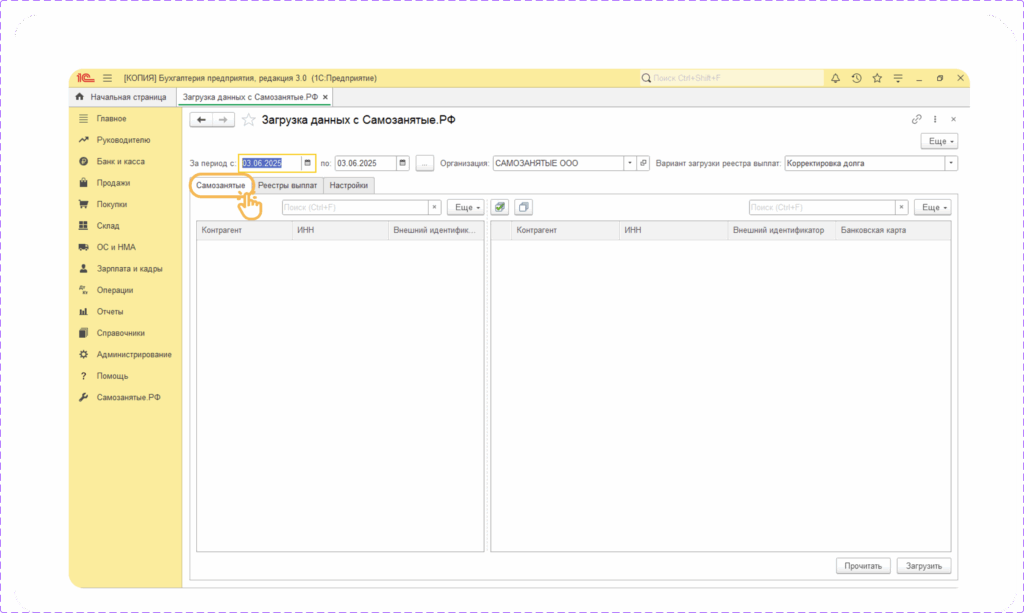Open the notifications bell in title bar
Image resolution: width=1024 pixels, height=613 pixels.
tap(835, 78)
